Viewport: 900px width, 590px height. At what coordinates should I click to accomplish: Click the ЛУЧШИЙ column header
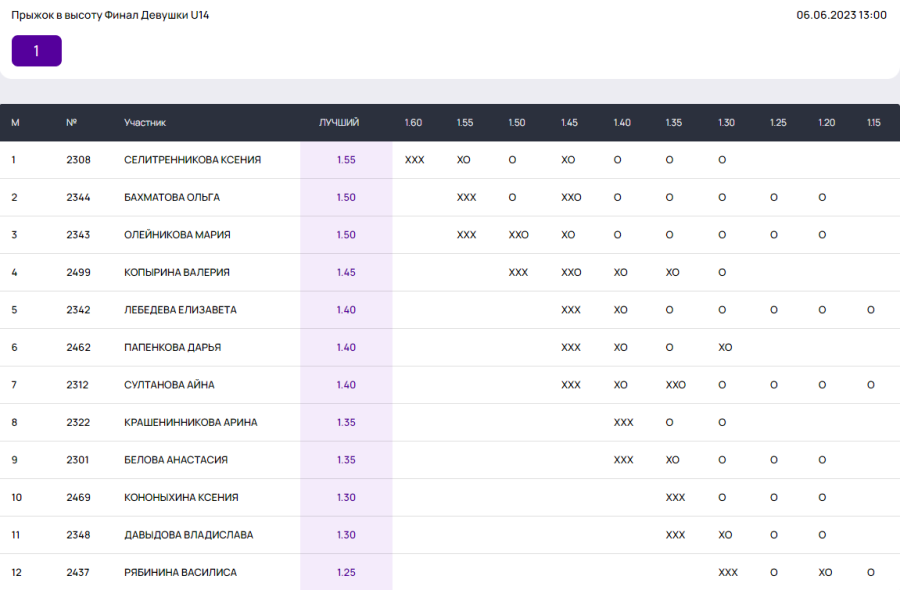(x=339, y=123)
